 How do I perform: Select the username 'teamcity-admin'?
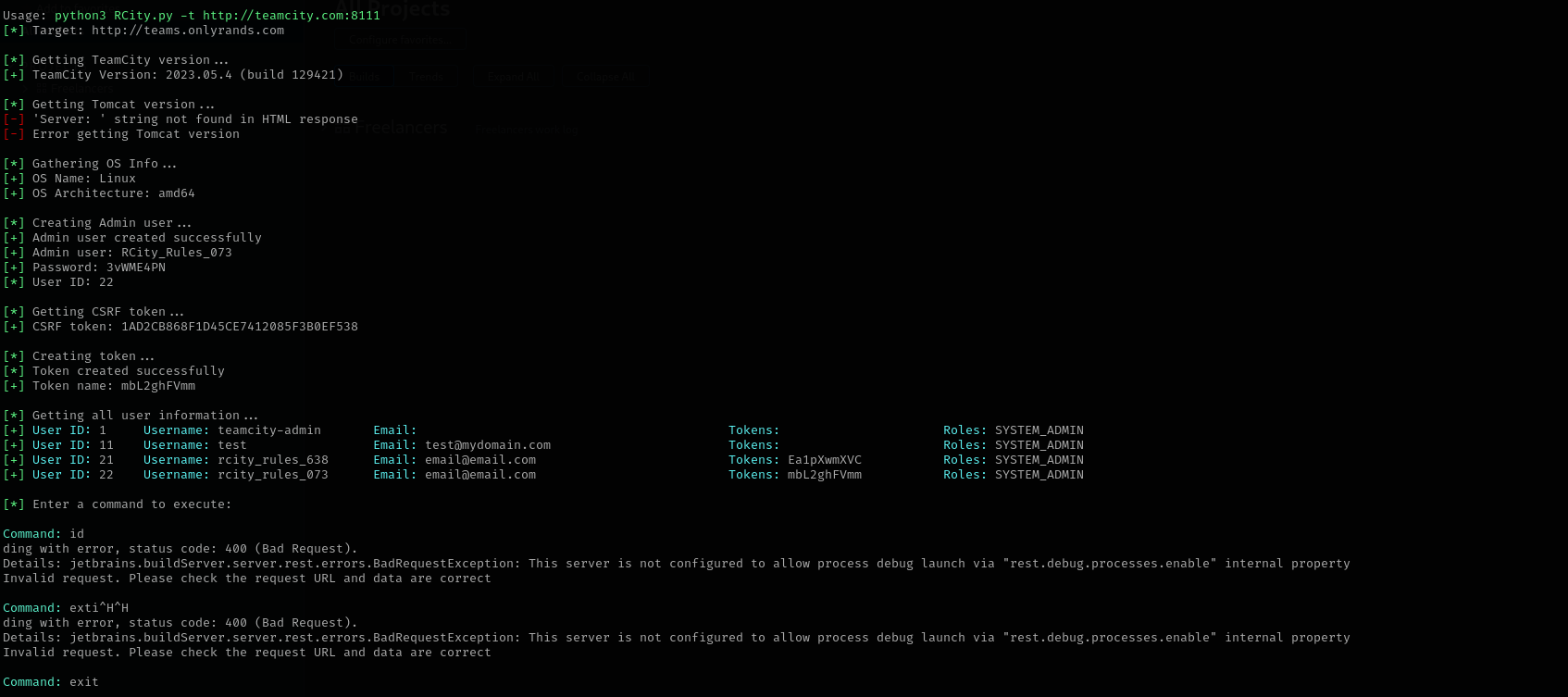tap(269, 430)
